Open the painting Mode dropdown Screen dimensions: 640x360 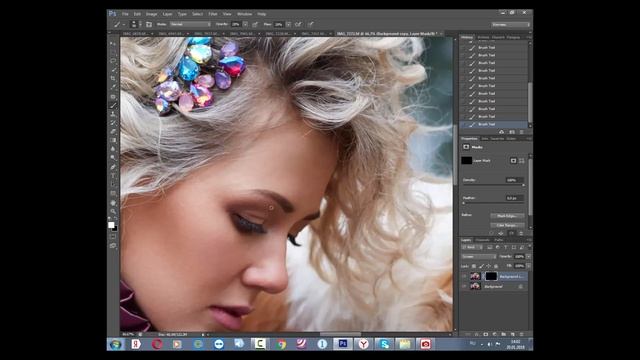[190, 24]
